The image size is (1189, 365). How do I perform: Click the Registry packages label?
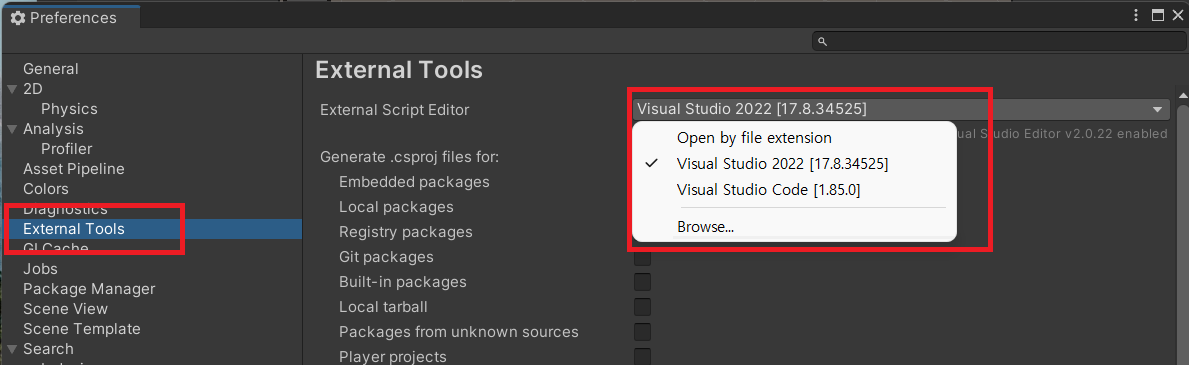pyautogui.click(x=406, y=231)
